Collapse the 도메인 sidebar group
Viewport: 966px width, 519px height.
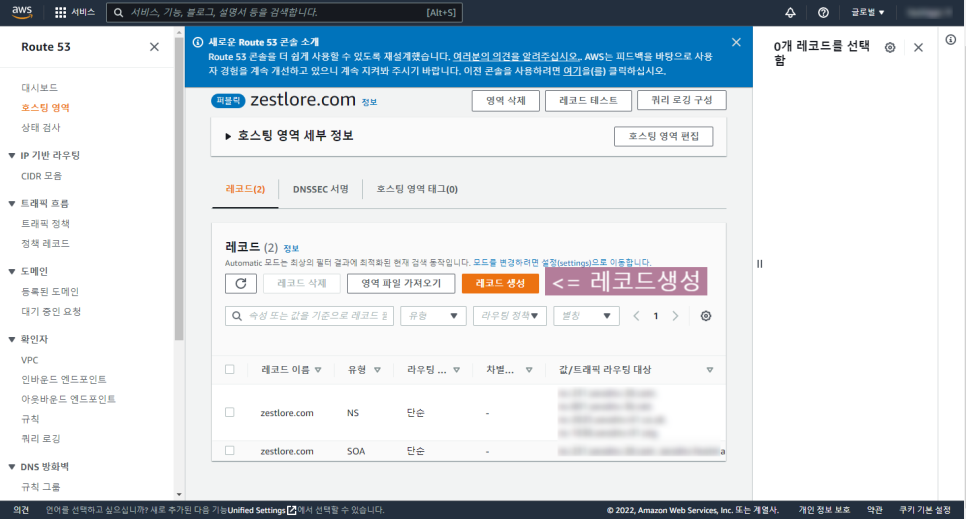click(x=12, y=271)
